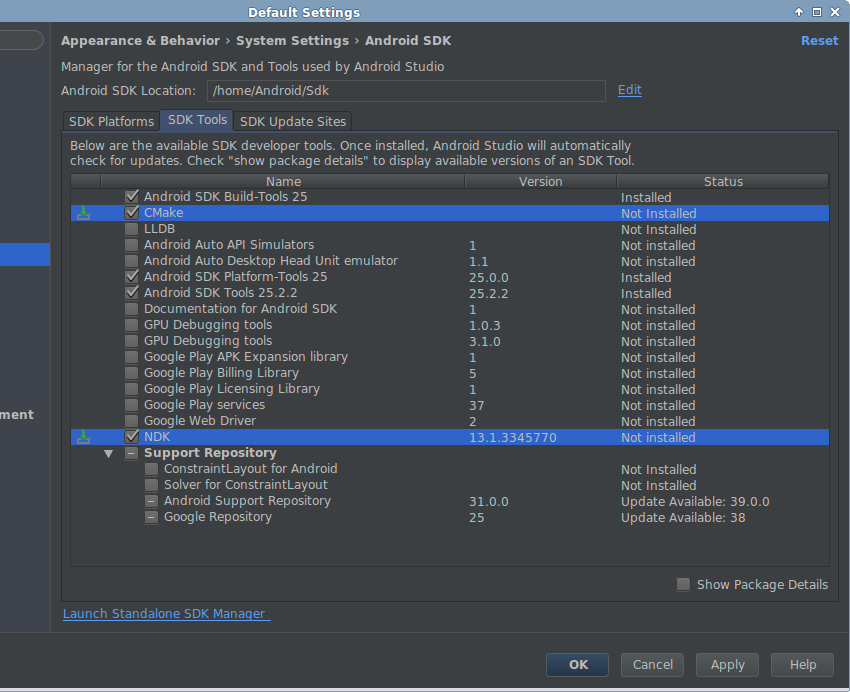
Task: Check the LLDB checkbox
Action: click(x=132, y=229)
